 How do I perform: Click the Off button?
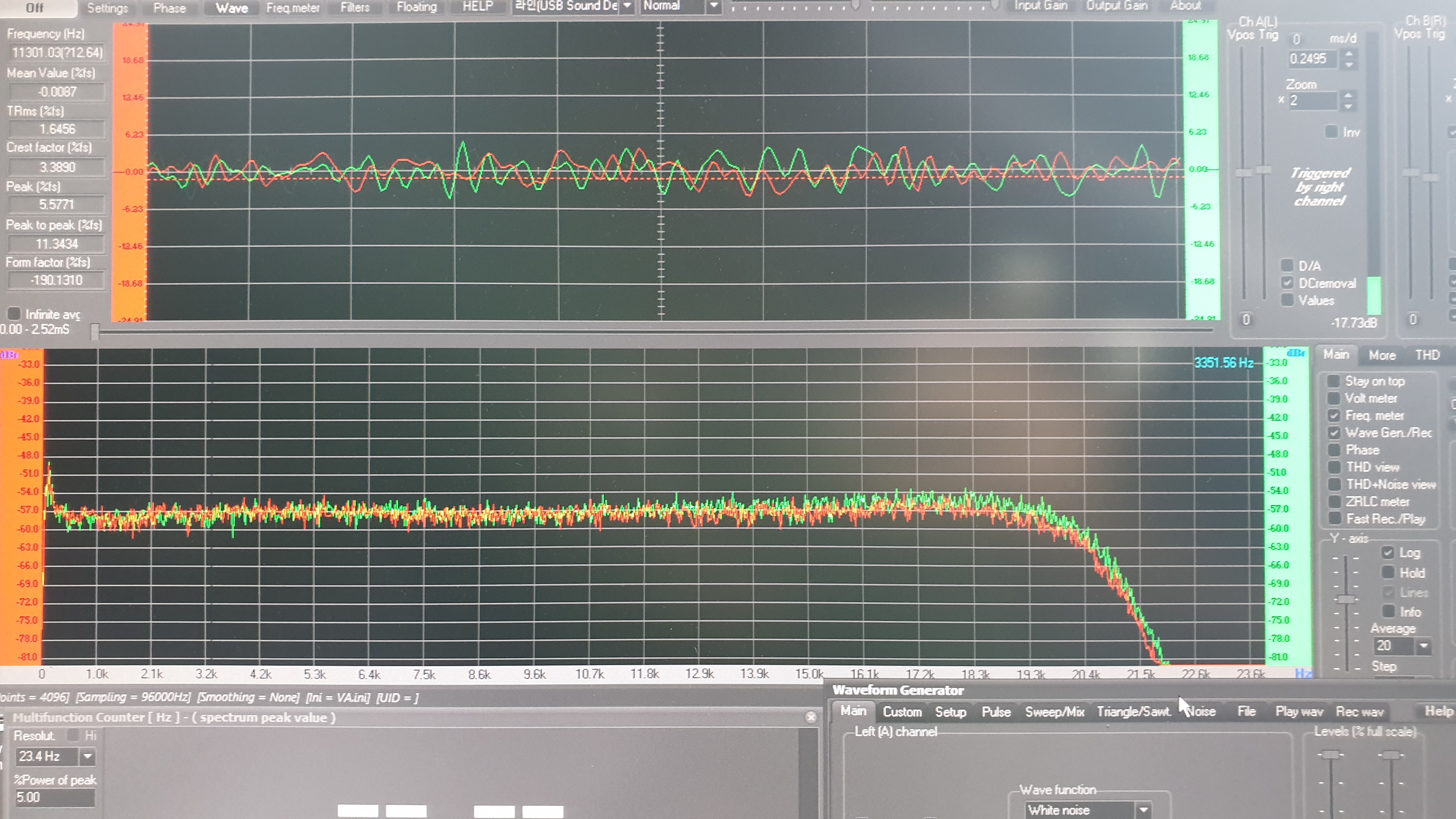click(35, 8)
